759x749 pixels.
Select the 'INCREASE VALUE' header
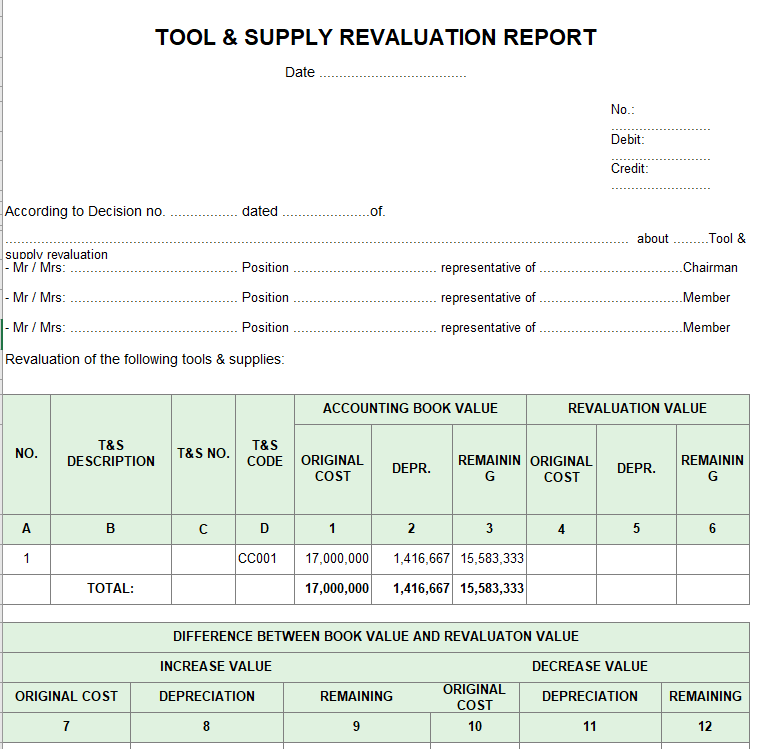[x=216, y=667]
